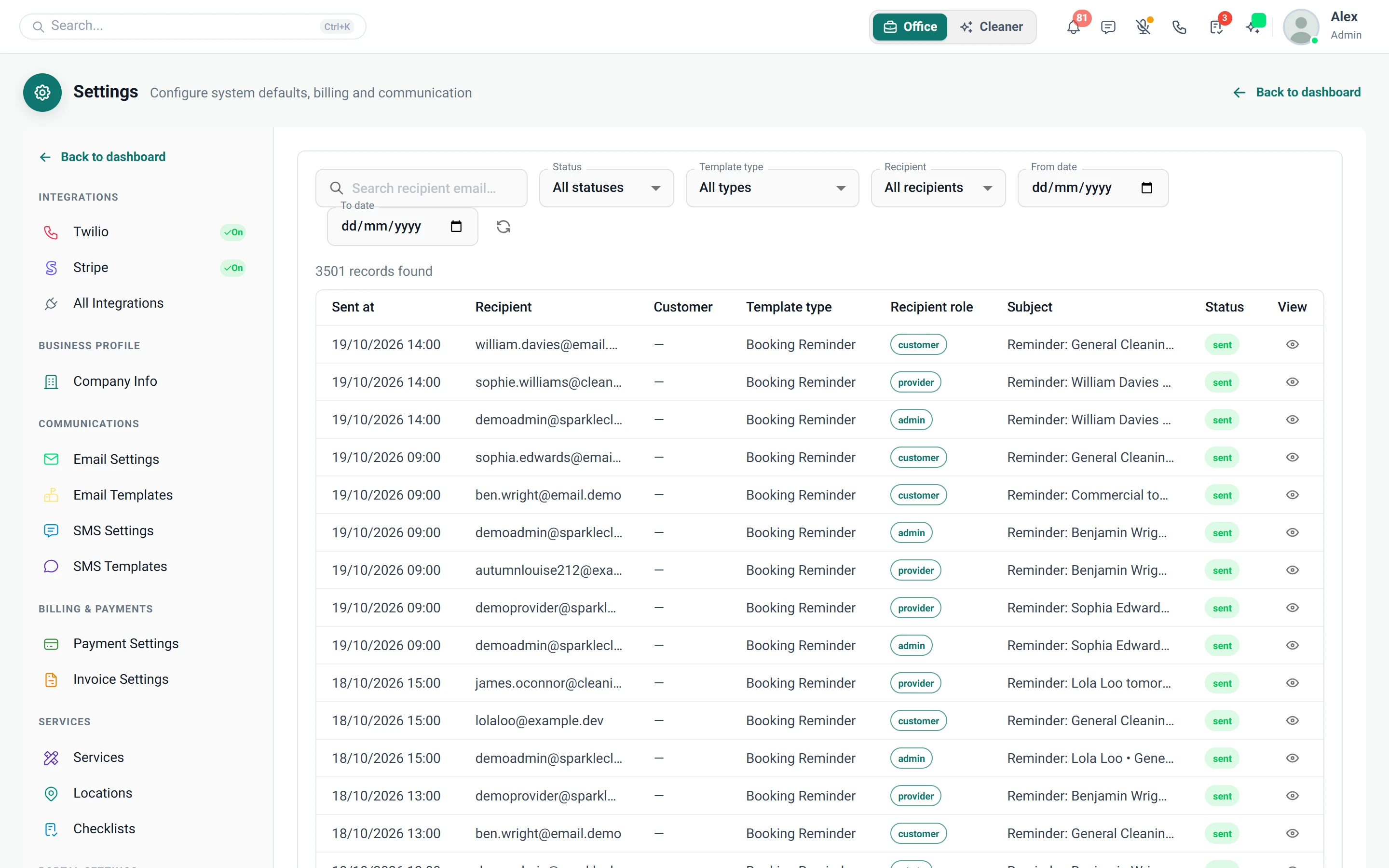Click the From date input field
This screenshot has width=1389, height=868.
(x=1093, y=188)
